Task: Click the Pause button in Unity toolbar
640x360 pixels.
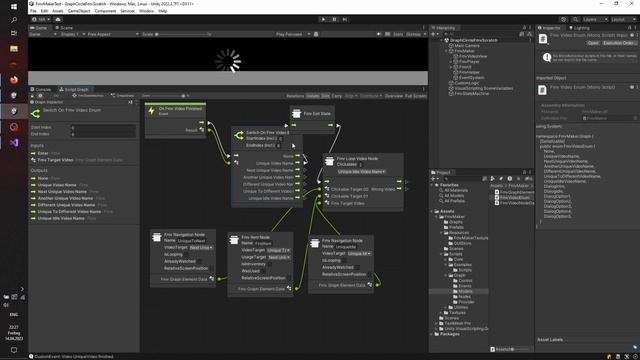Action: [x=334, y=19]
